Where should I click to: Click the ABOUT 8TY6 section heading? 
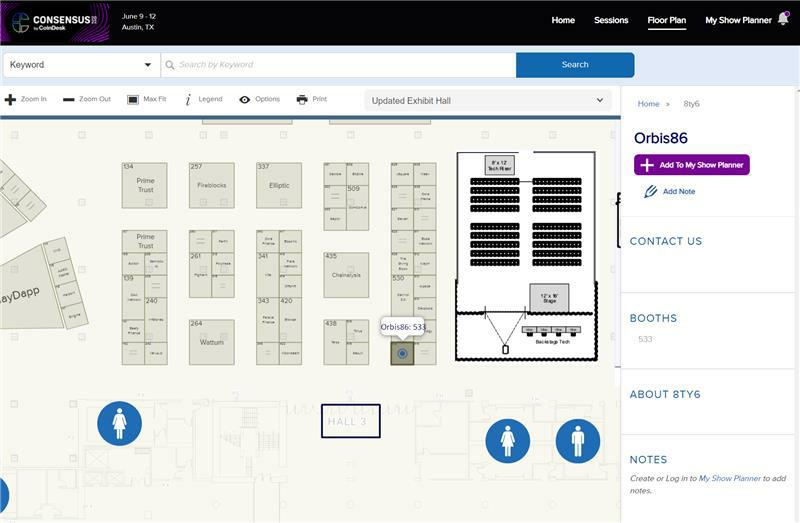click(665, 394)
